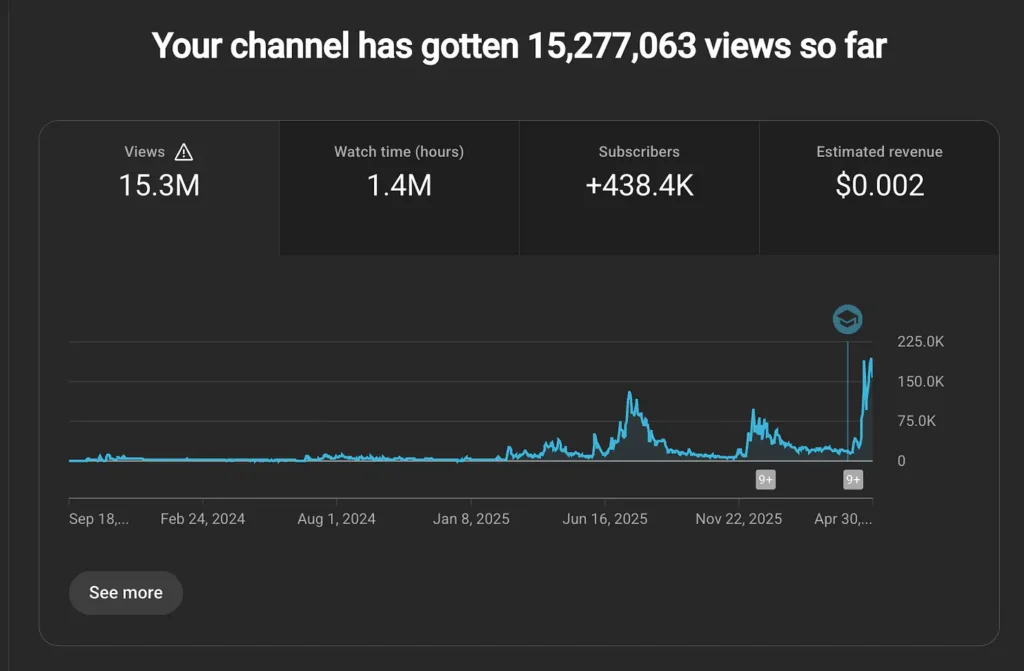Click the 15.3M views value
The width and height of the screenshot is (1024, 671).
click(159, 186)
